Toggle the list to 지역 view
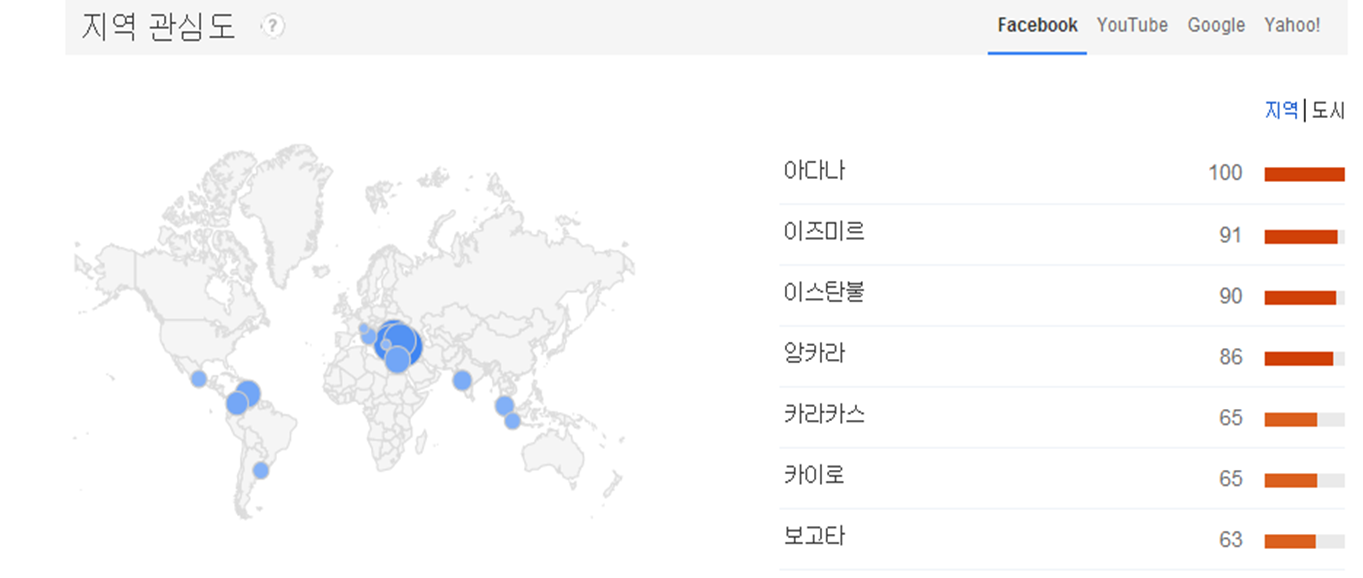 pyautogui.click(x=1281, y=111)
